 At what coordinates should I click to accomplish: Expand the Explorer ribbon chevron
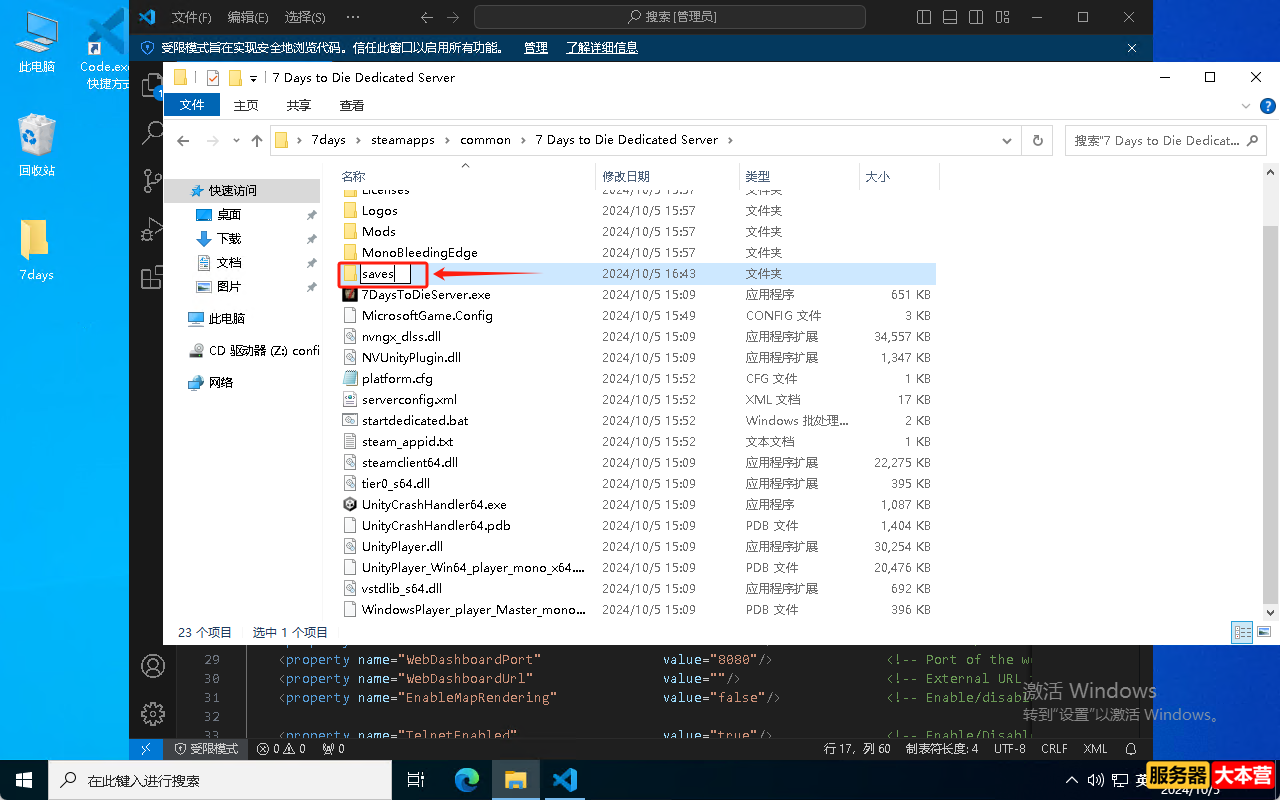click(1244, 106)
